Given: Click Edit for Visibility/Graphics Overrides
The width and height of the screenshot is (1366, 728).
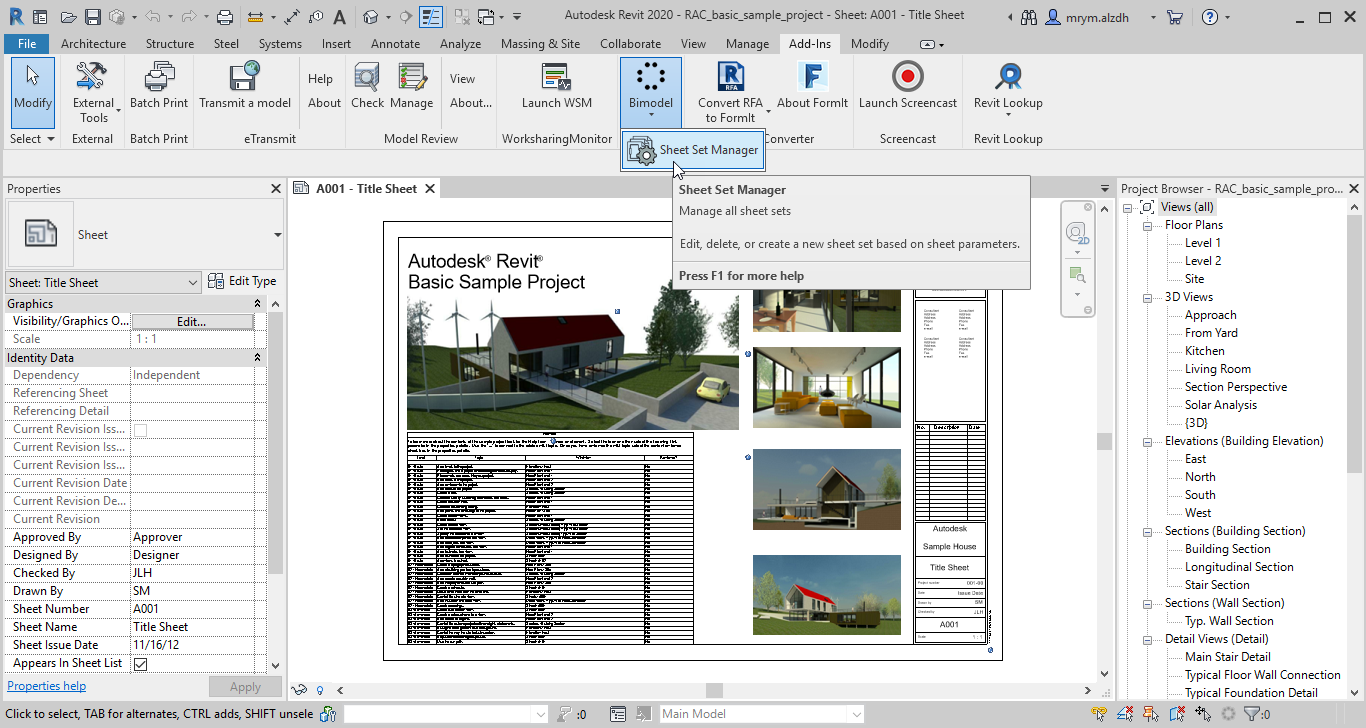Looking at the screenshot, I should [193, 321].
